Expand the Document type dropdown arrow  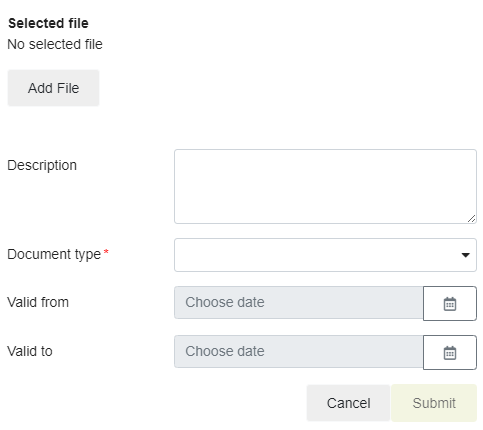click(x=465, y=255)
